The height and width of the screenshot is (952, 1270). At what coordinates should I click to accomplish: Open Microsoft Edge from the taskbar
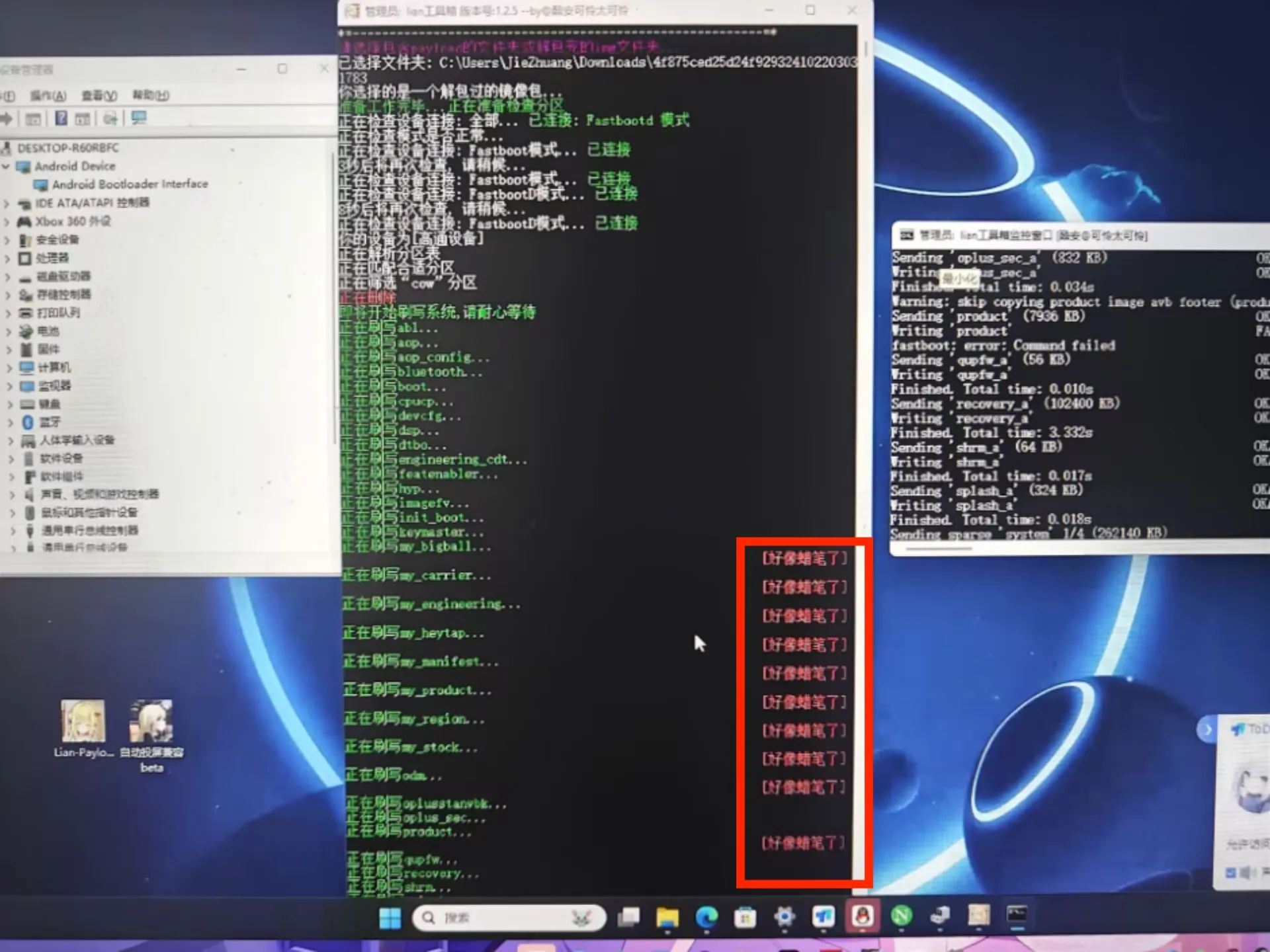706,917
